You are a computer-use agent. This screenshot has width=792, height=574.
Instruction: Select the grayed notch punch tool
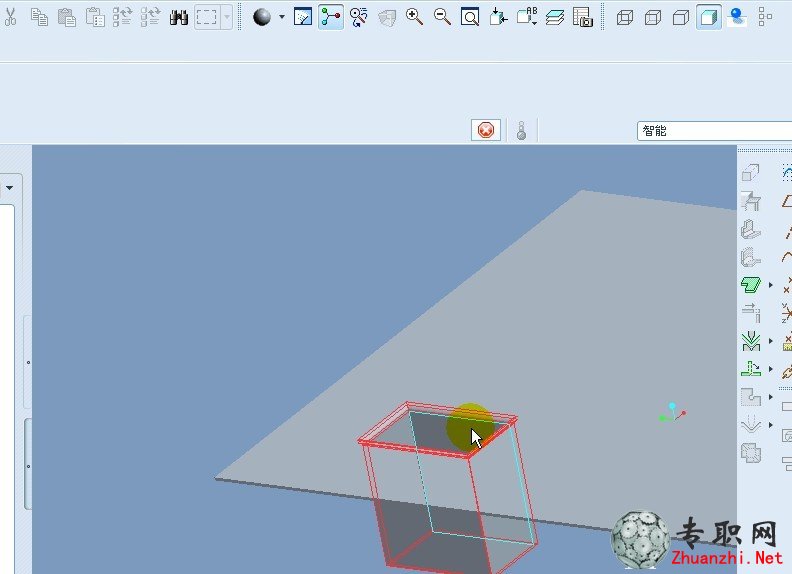coord(751,397)
